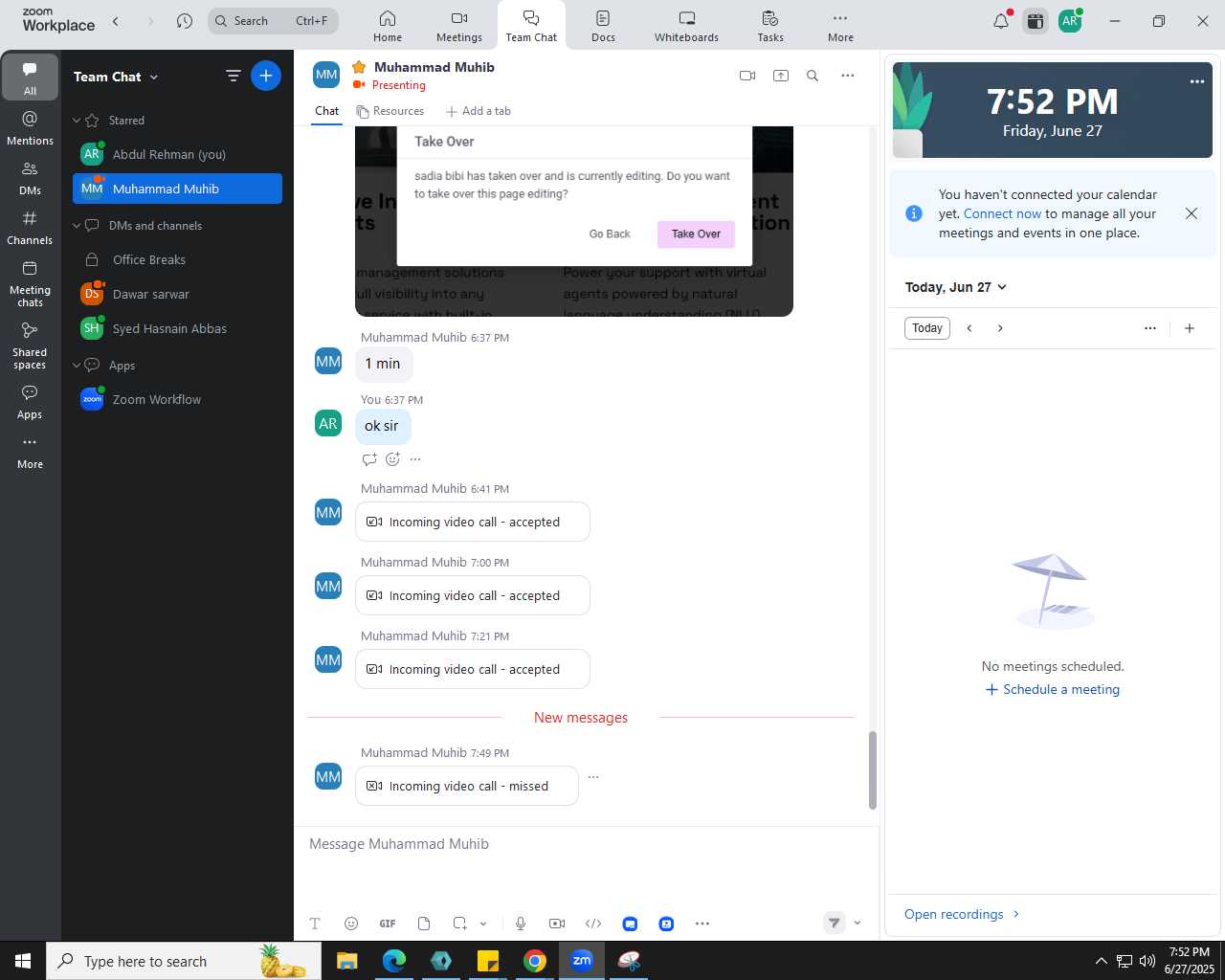Open the GIF picker
The height and width of the screenshot is (980, 1225).
(x=388, y=924)
